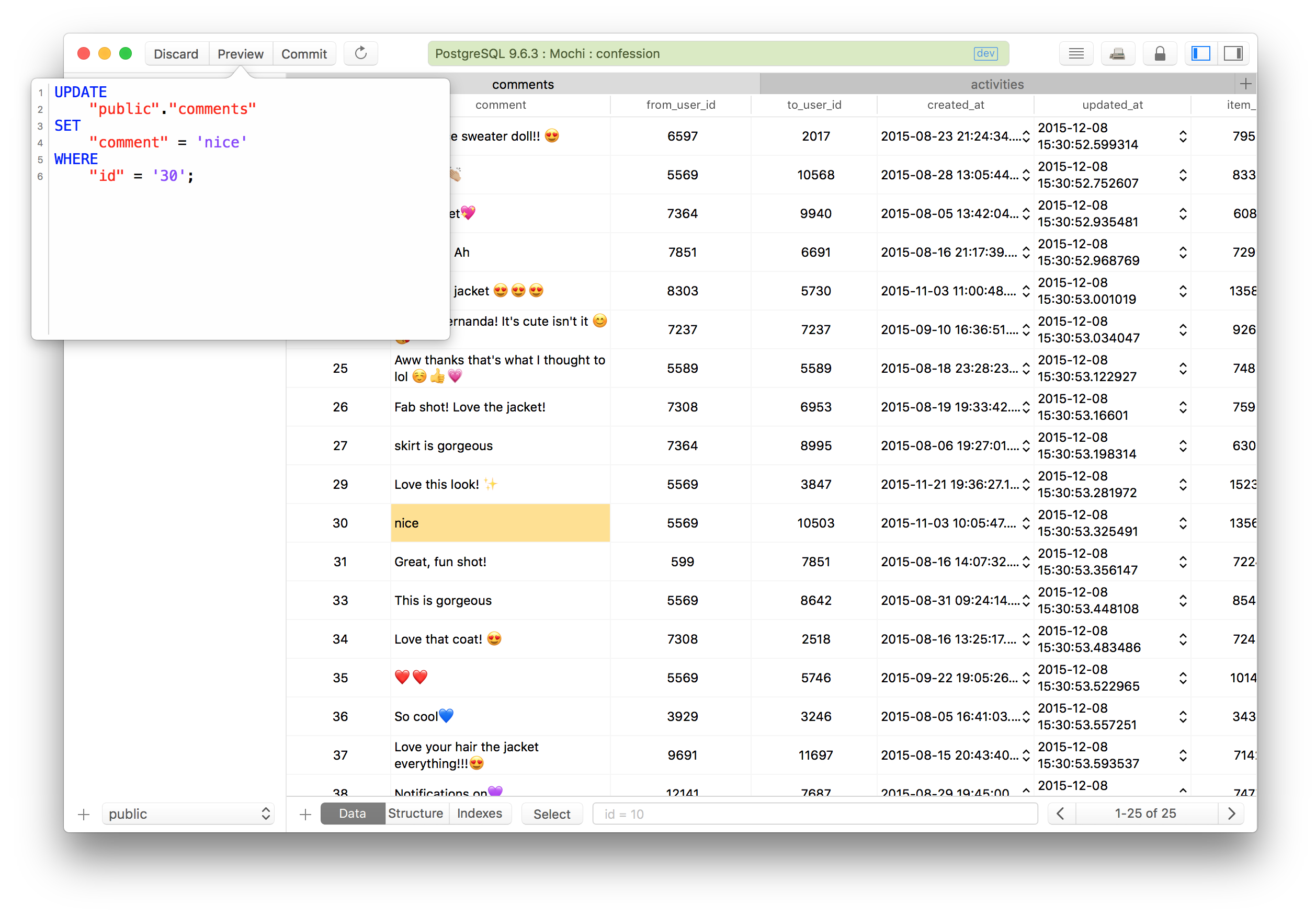Image resolution: width=1316 pixels, height=916 pixels.
Task: Click the UPDATE keyword in SQL preview
Action: tap(80, 92)
